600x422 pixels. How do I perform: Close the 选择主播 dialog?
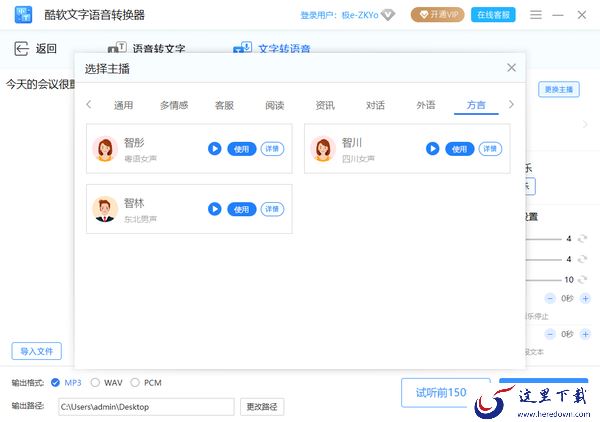coord(511,68)
